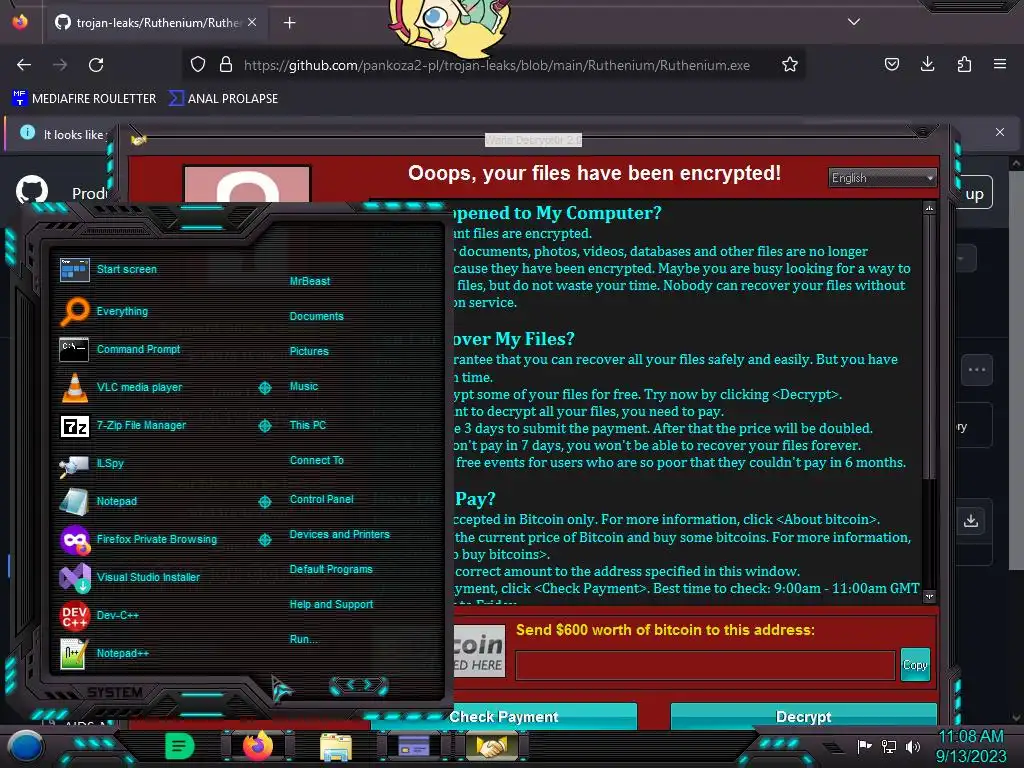Click the Start orb on taskbar
Image resolution: width=1024 pixels, height=768 pixels.
pos(25,746)
